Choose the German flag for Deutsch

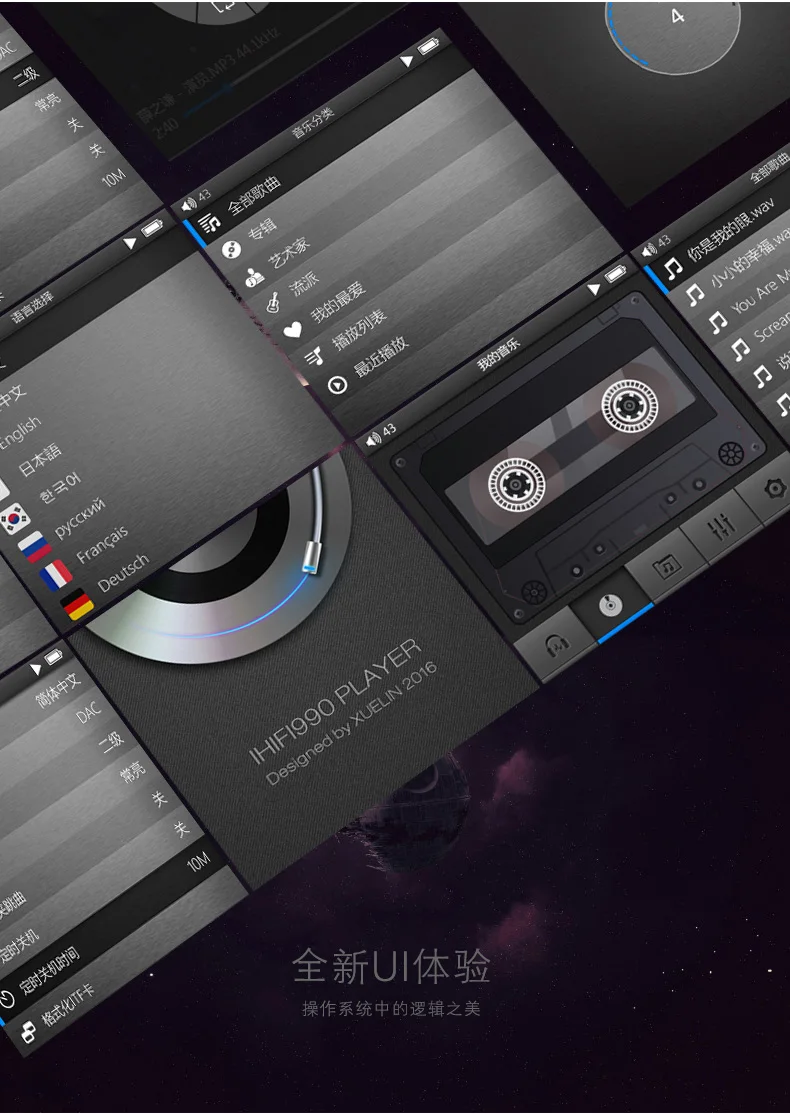tap(77, 604)
